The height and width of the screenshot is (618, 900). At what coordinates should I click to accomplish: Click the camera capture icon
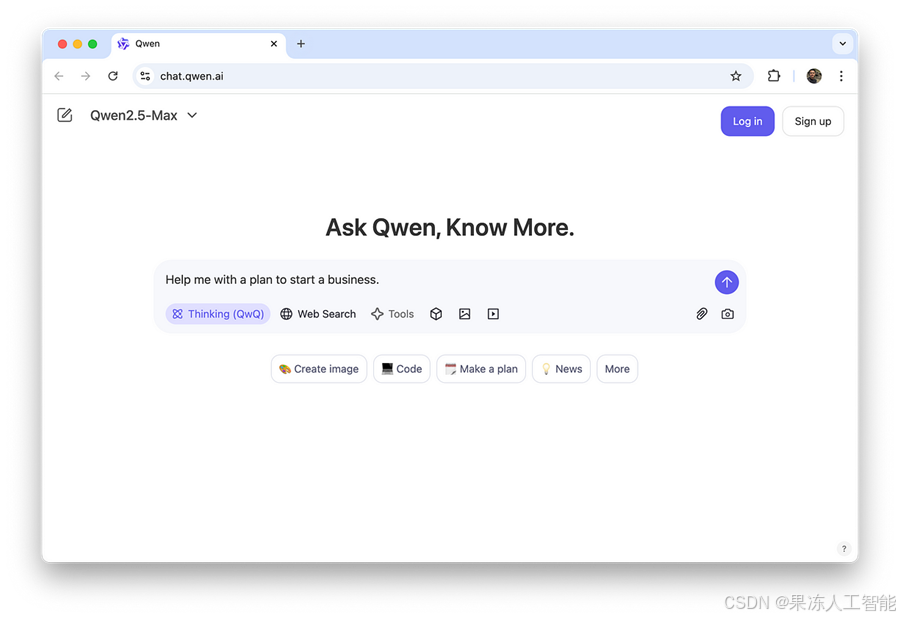tap(727, 314)
